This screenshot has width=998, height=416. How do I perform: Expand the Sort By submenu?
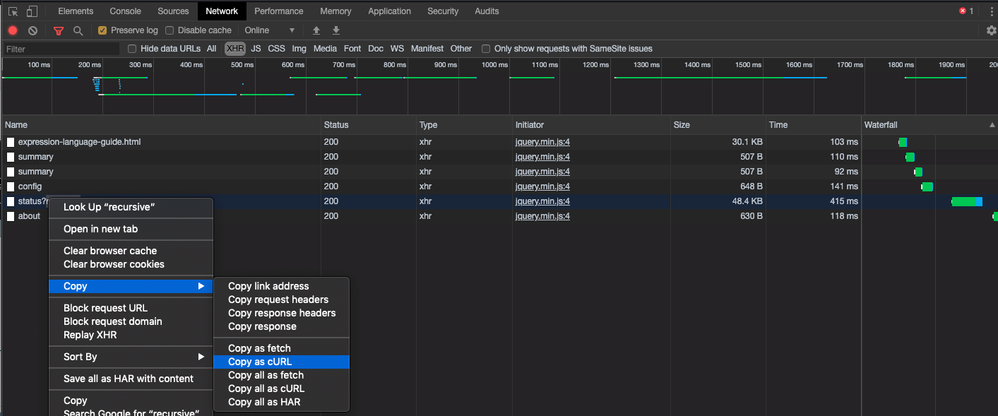point(130,357)
